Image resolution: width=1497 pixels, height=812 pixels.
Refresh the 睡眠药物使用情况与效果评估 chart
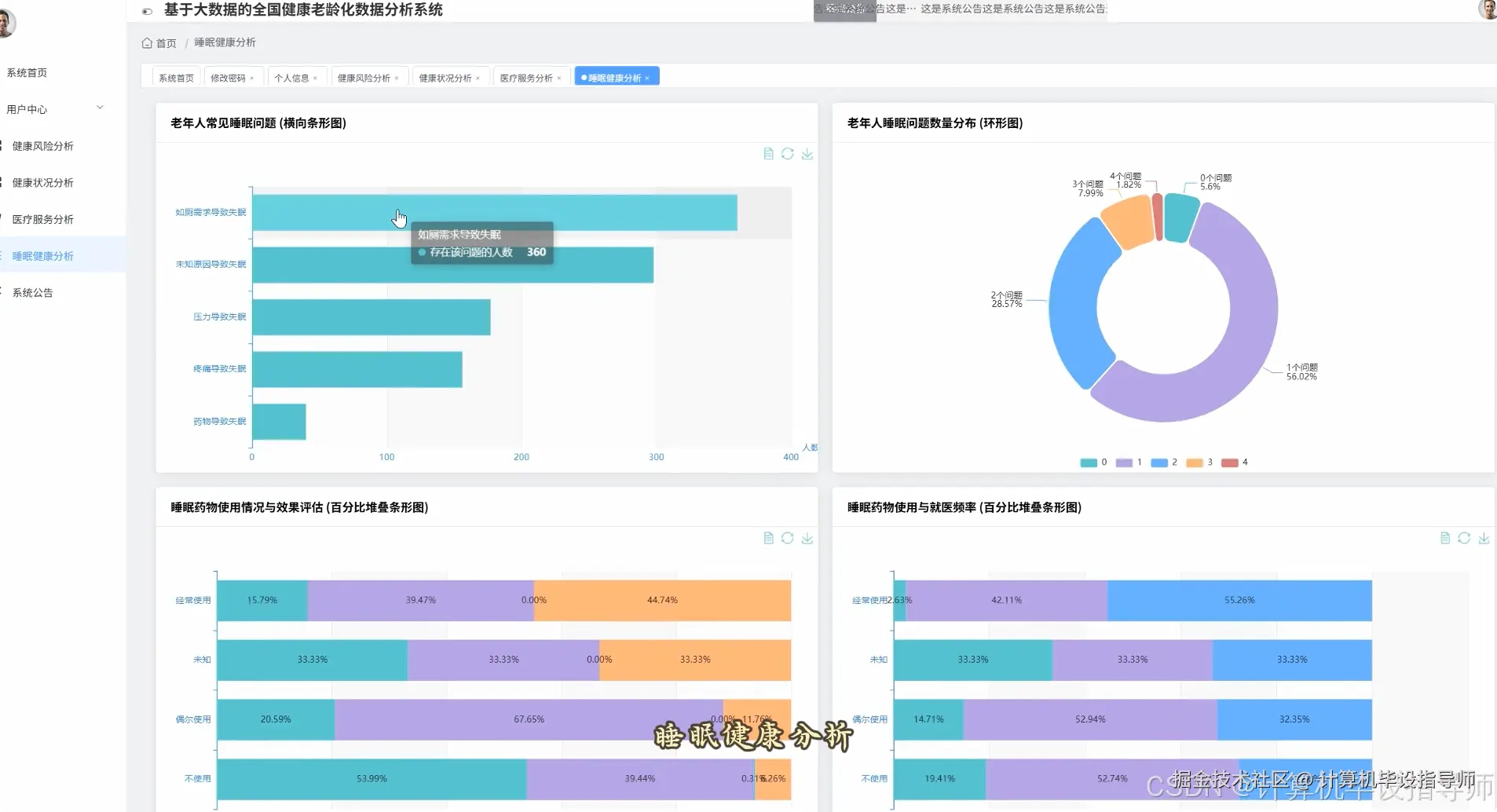point(788,538)
